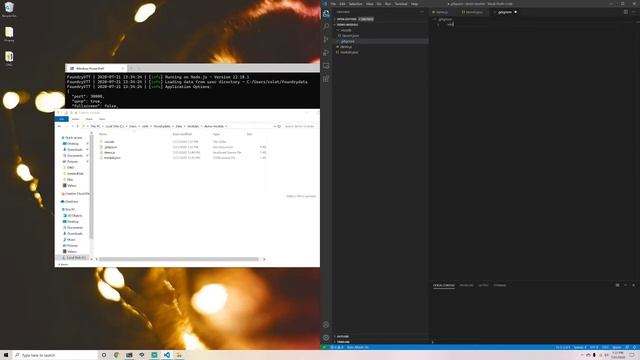Click the File Explorer navigation pane scrollbar
This screenshot has width=640, height=360.
(91, 188)
